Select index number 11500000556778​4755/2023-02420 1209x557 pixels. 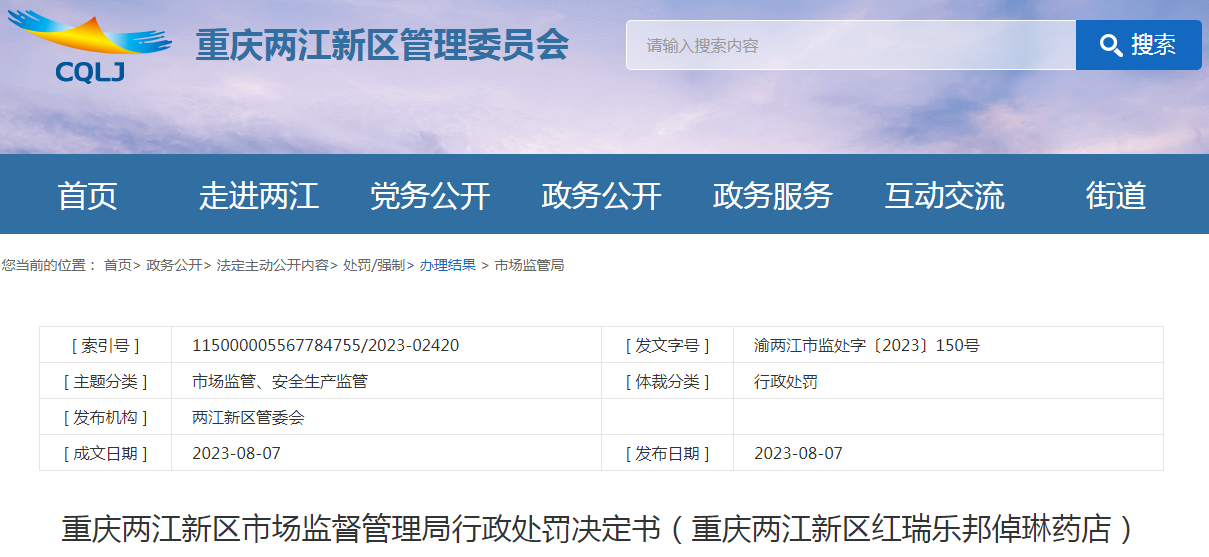[x=326, y=345]
